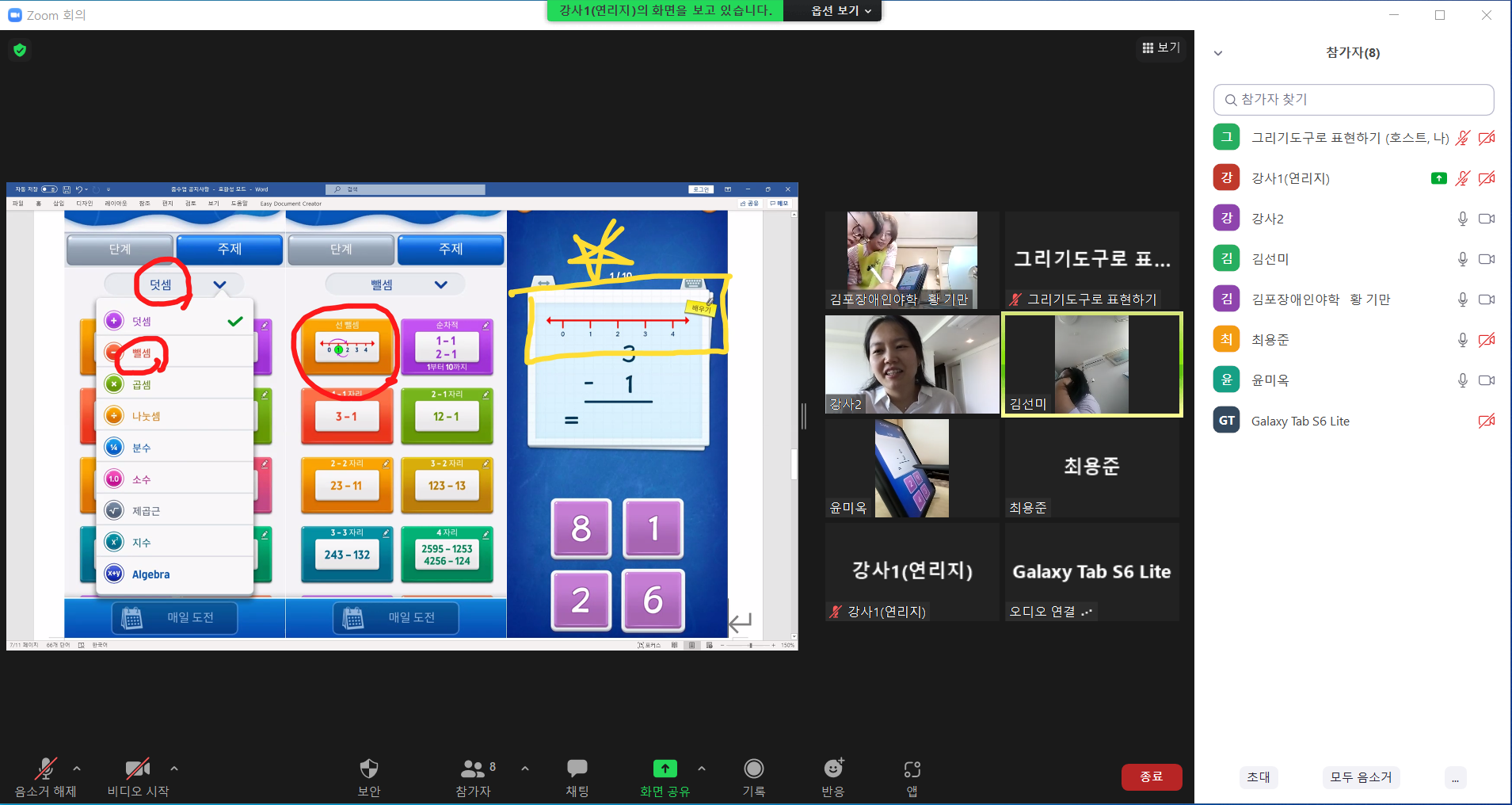1512x805 pixels.
Task: Open the 옵션 보기 dropdown at top
Action: 841,10
